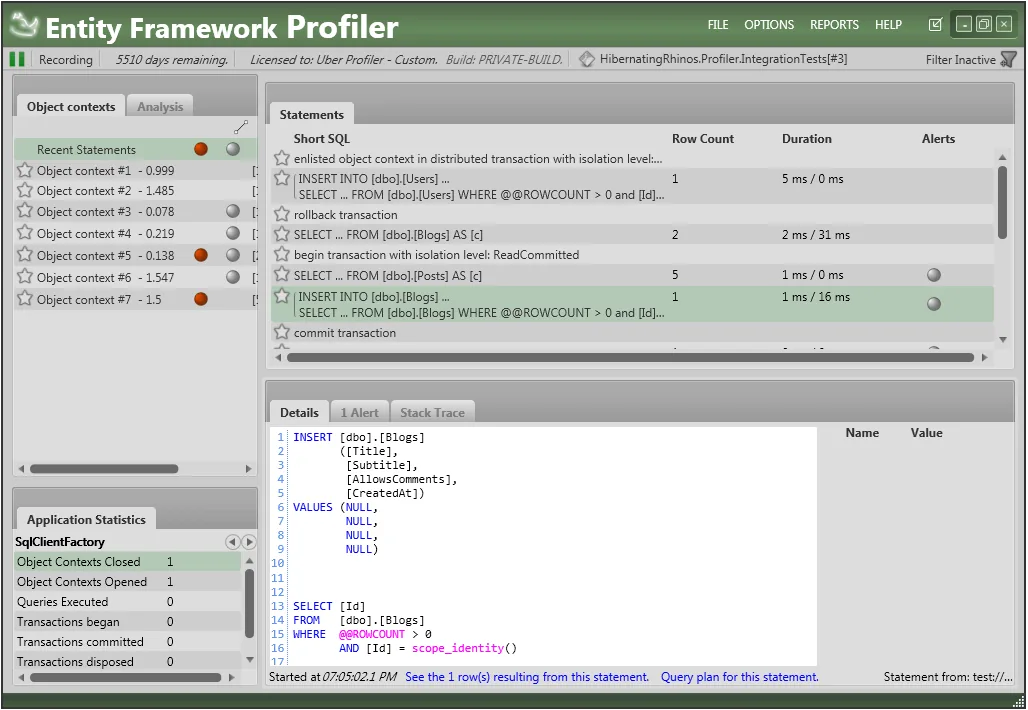Viewport: 1028px width, 710px height.
Task: Star the enlisted object context statement
Action: coord(282,158)
